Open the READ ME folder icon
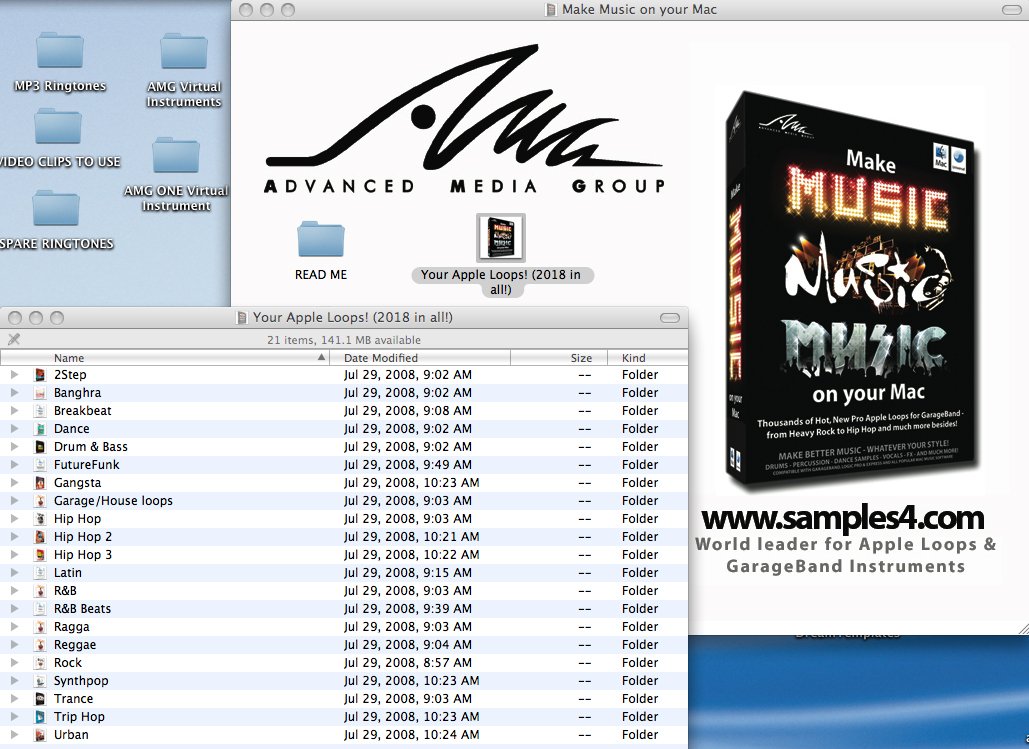This screenshot has width=1029, height=749. (321, 240)
